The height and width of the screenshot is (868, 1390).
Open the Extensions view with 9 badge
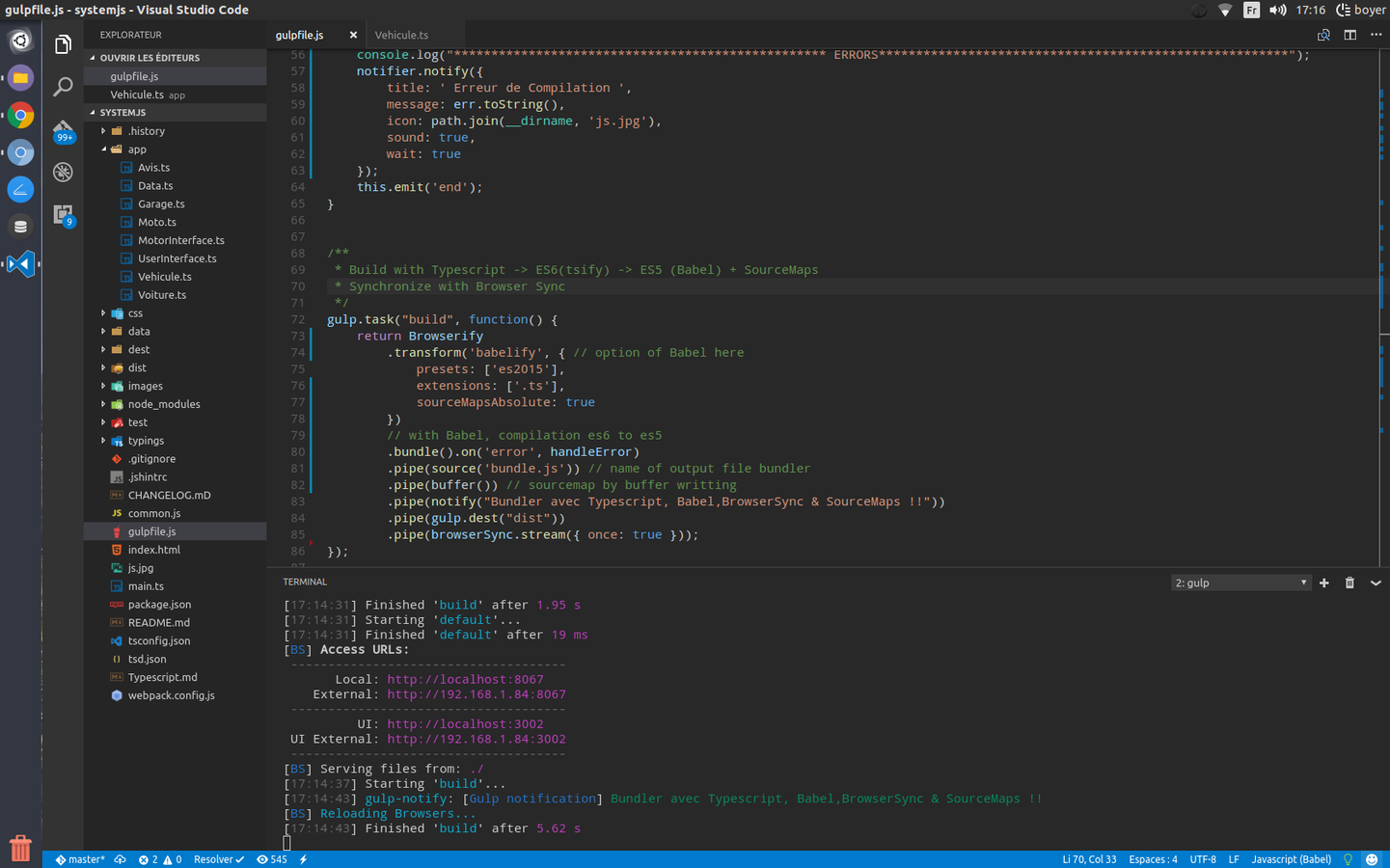coord(63,215)
